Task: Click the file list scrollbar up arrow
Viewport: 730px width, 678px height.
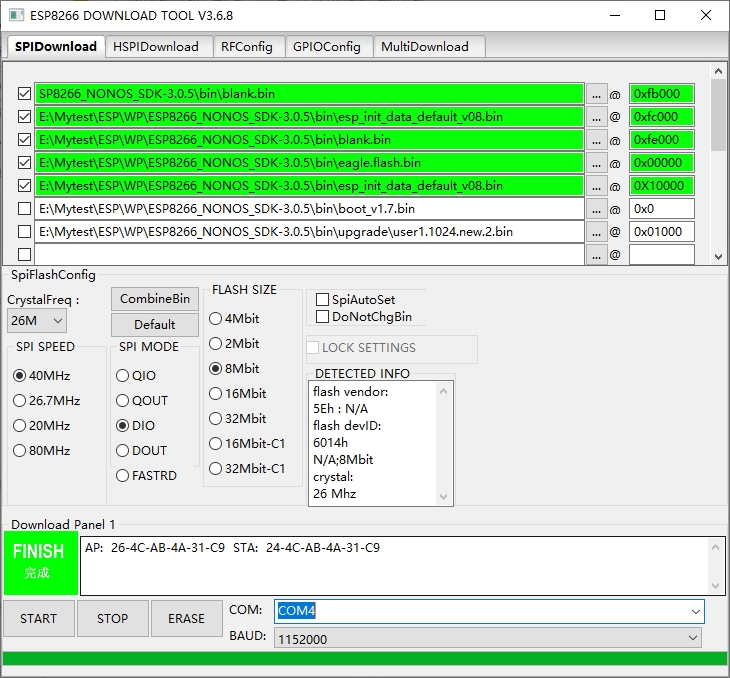Action: pos(718,71)
